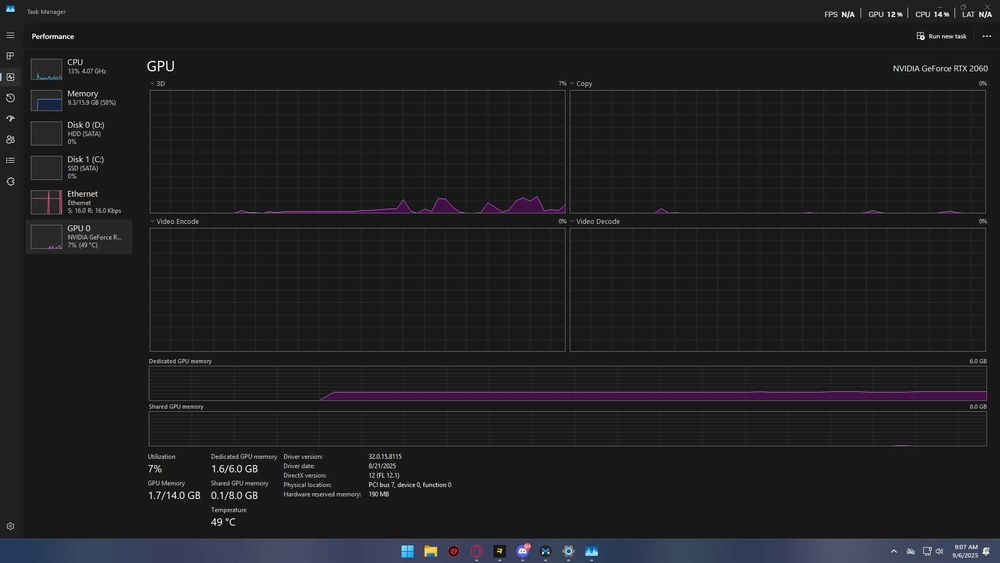Click the PCI bus 7 physical location text
Viewport: 1000px width, 563px height.
tap(409, 485)
